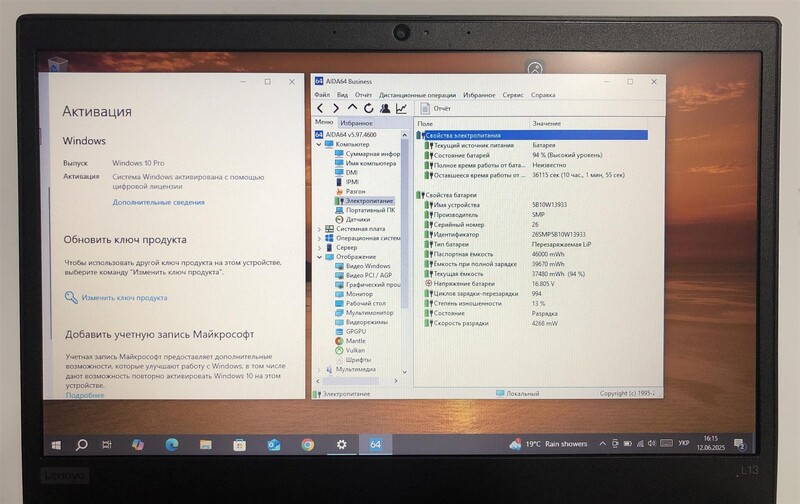Select the GPGPU tree item
The width and height of the screenshot is (800, 504).
click(351, 332)
